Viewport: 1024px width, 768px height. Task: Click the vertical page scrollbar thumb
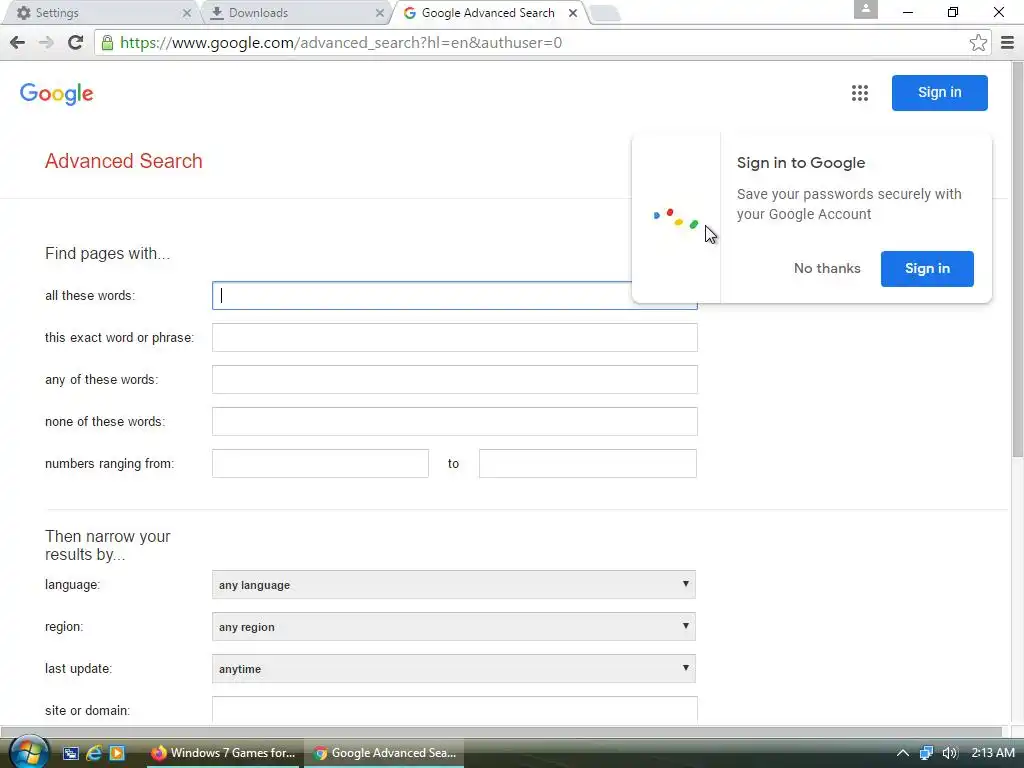coord(1017,260)
